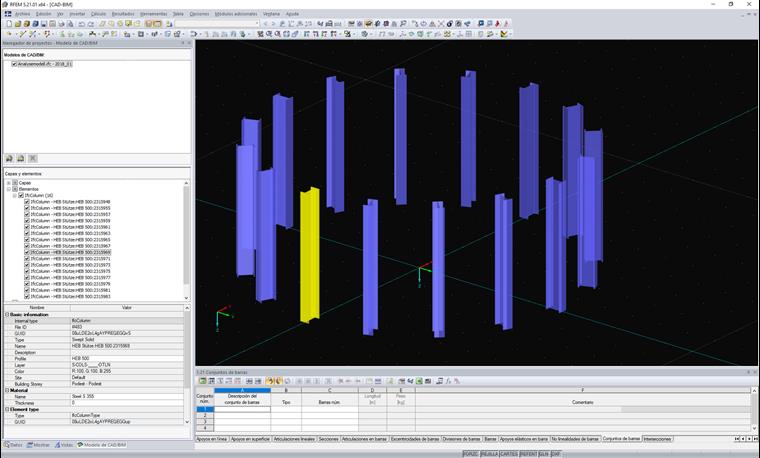This screenshot has width=760, height=458.
Task: Click the first green icon in the table toolbar
Action: (x=202, y=381)
